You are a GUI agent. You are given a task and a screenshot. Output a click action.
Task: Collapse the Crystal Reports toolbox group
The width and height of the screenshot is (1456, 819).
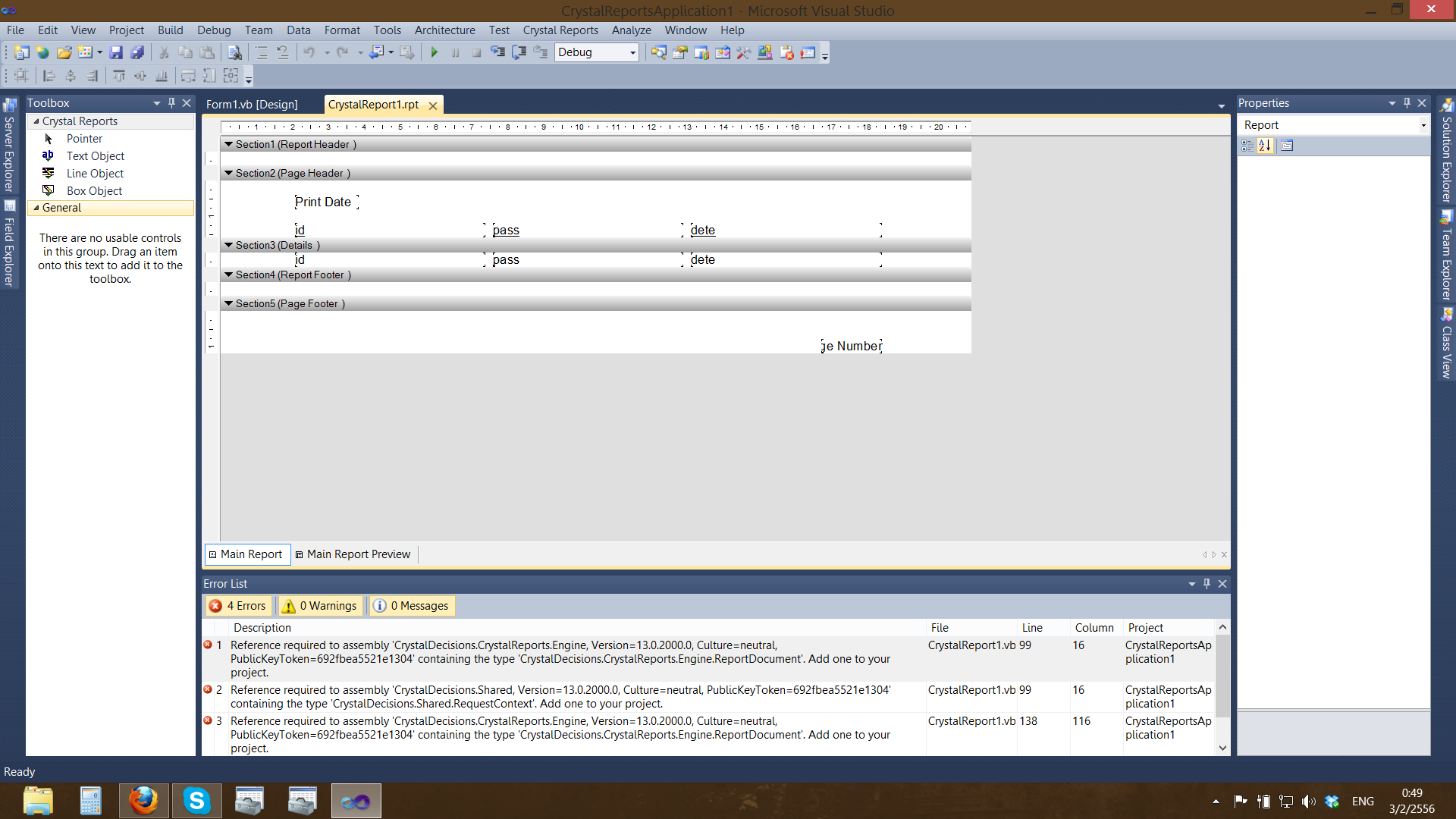click(36, 121)
